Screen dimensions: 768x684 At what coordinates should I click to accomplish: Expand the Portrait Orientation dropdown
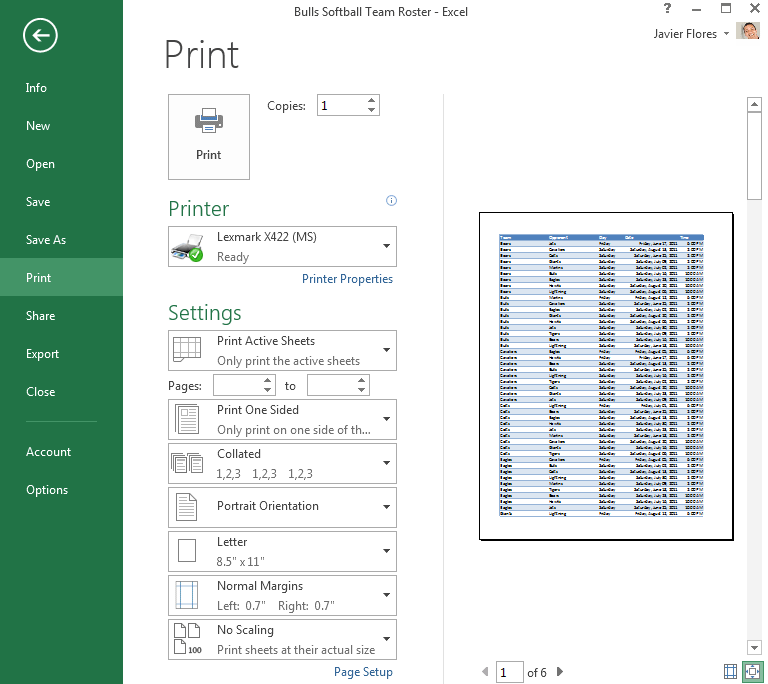pyautogui.click(x=283, y=507)
